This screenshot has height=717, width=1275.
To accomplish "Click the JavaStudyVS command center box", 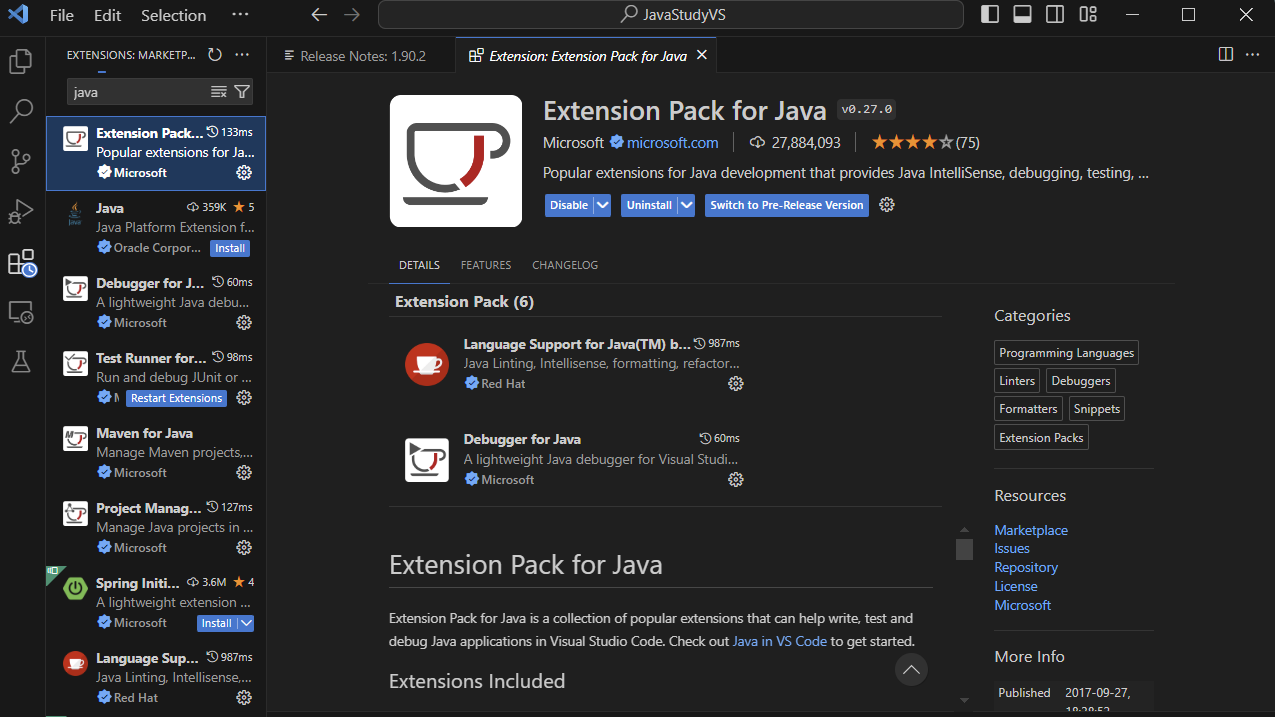I will pyautogui.click(x=671, y=15).
